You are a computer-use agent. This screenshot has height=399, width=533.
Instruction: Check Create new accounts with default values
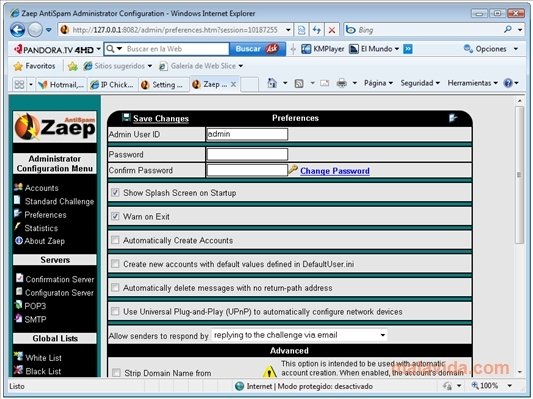click(115, 264)
